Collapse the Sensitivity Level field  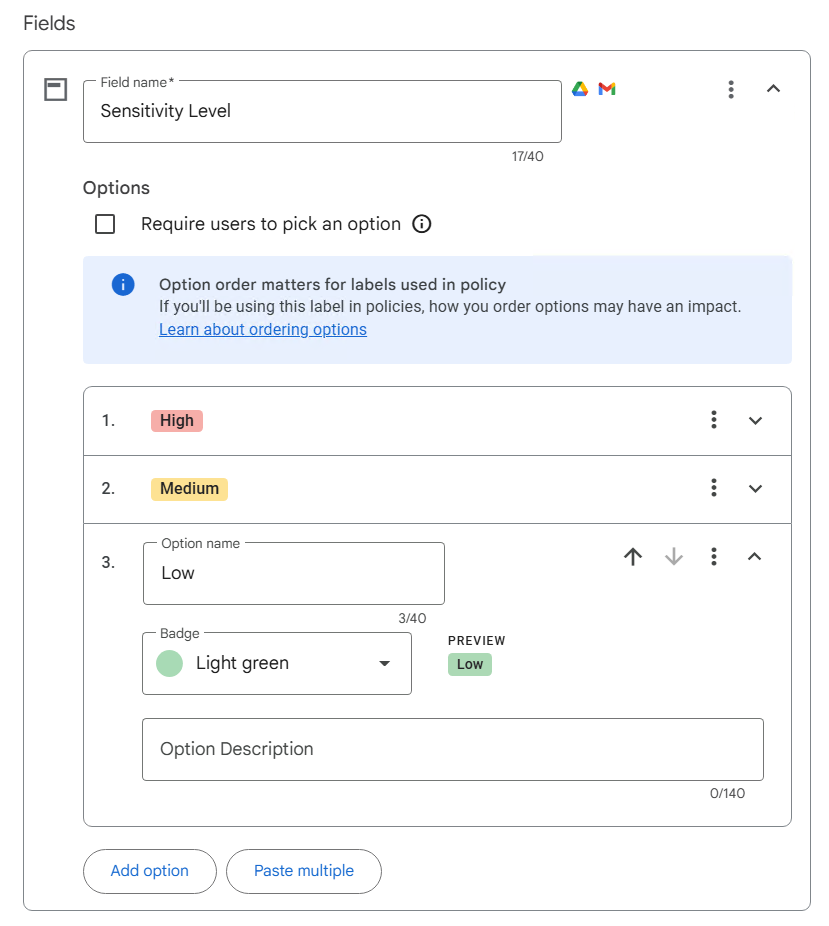pyautogui.click(x=773, y=89)
